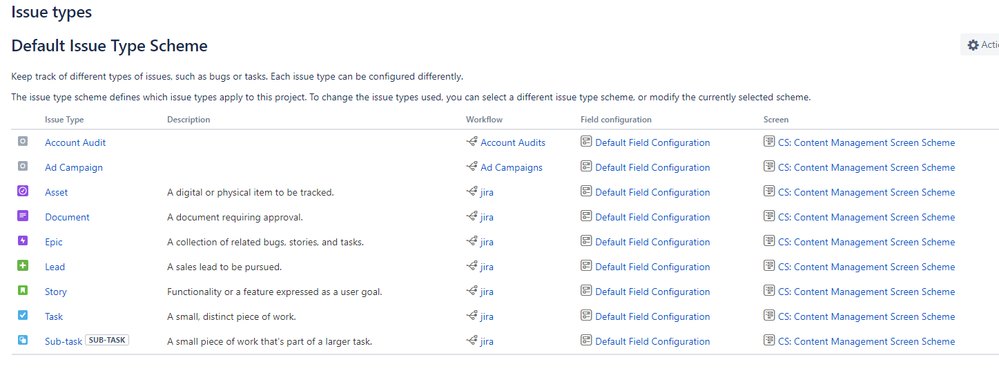Click the workflow icon beside Ad Campaigns
999x376 pixels.
click(472, 167)
